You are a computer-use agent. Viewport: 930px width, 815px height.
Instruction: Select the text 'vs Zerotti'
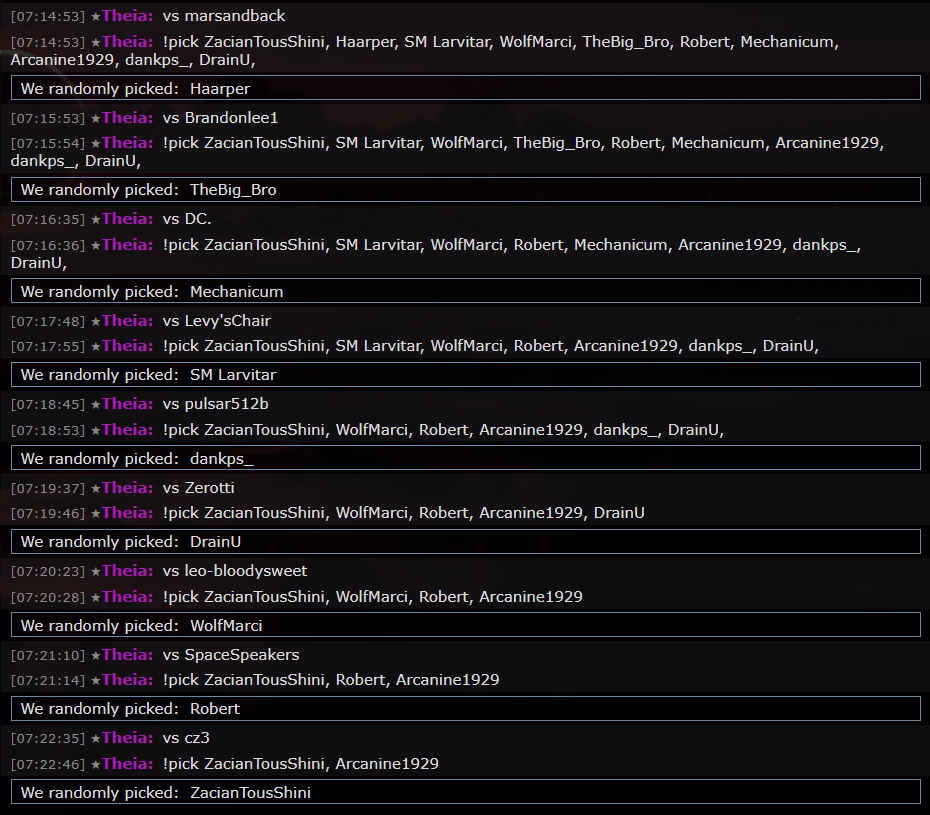pyautogui.click(x=199, y=488)
